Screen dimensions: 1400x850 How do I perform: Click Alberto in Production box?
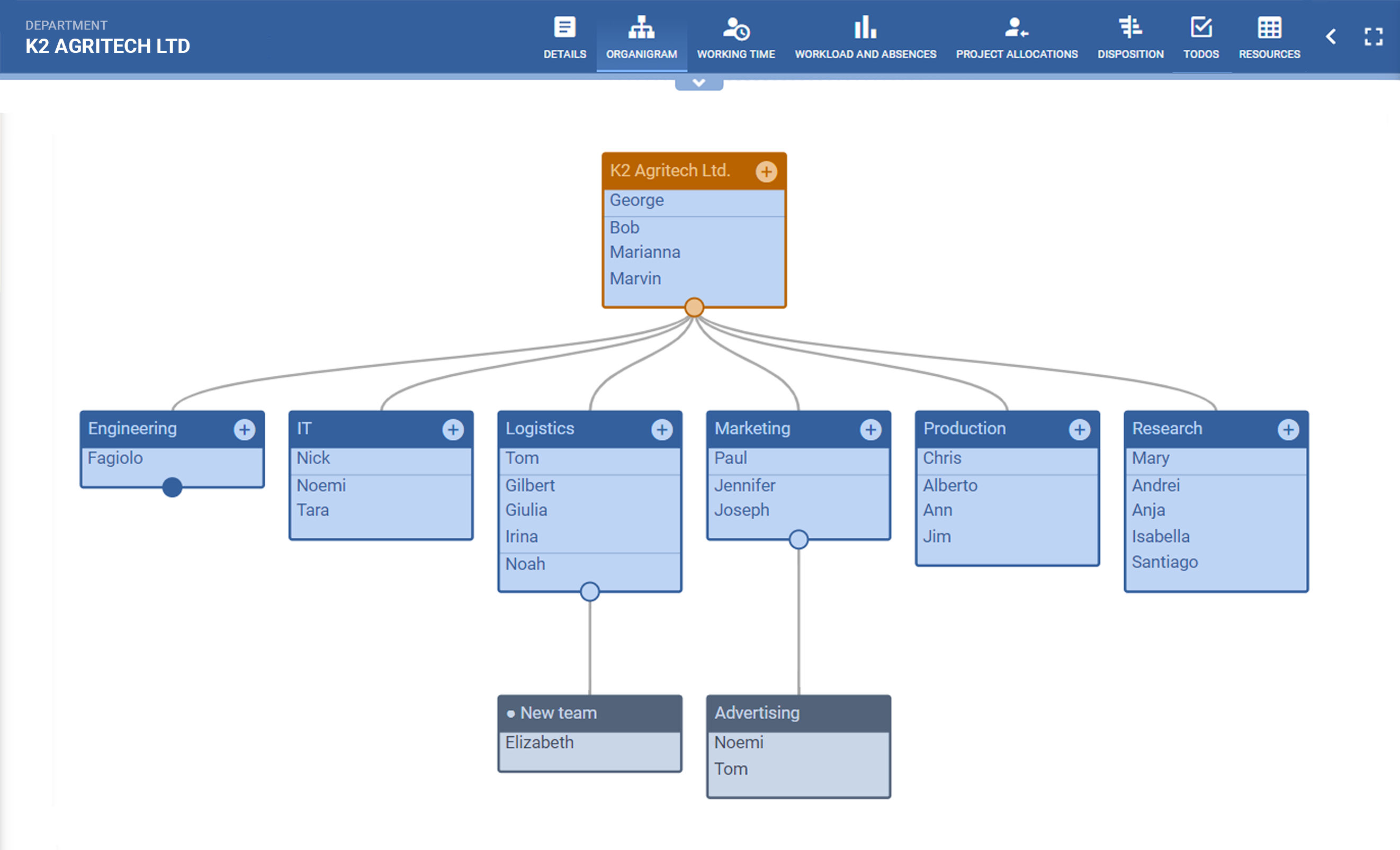pos(950,485)
